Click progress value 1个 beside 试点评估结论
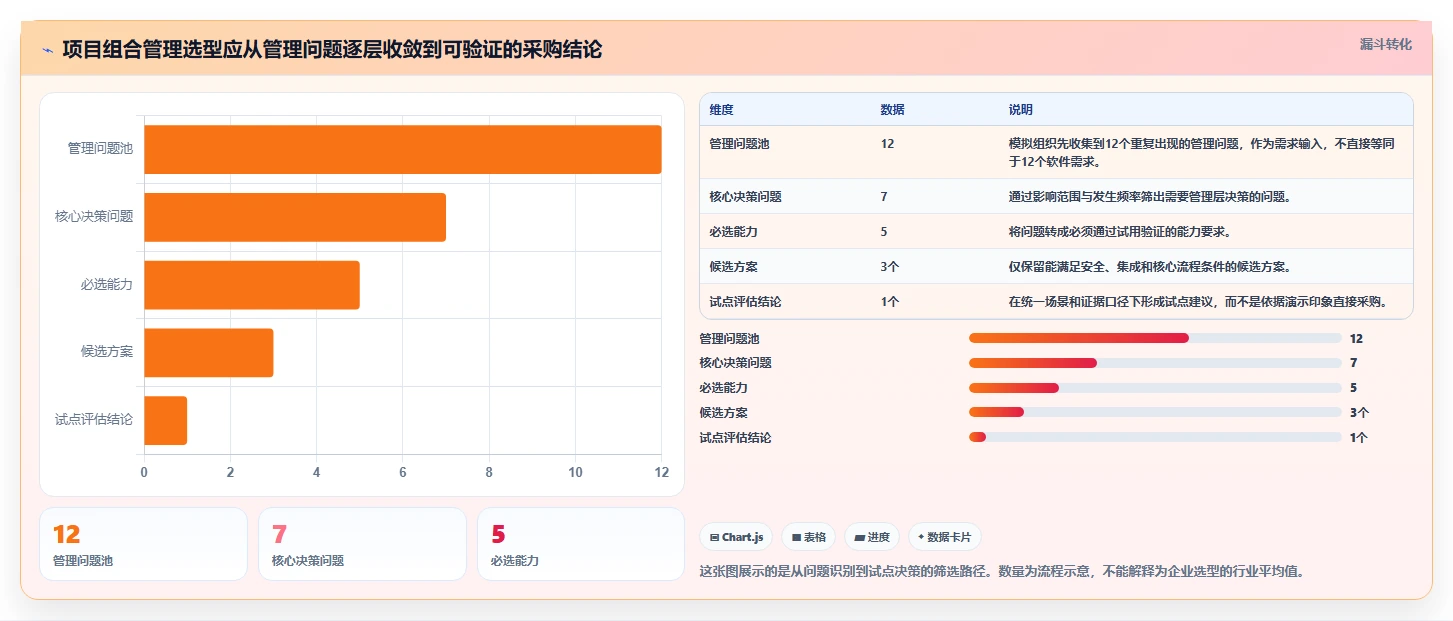 coord(1359,437)
